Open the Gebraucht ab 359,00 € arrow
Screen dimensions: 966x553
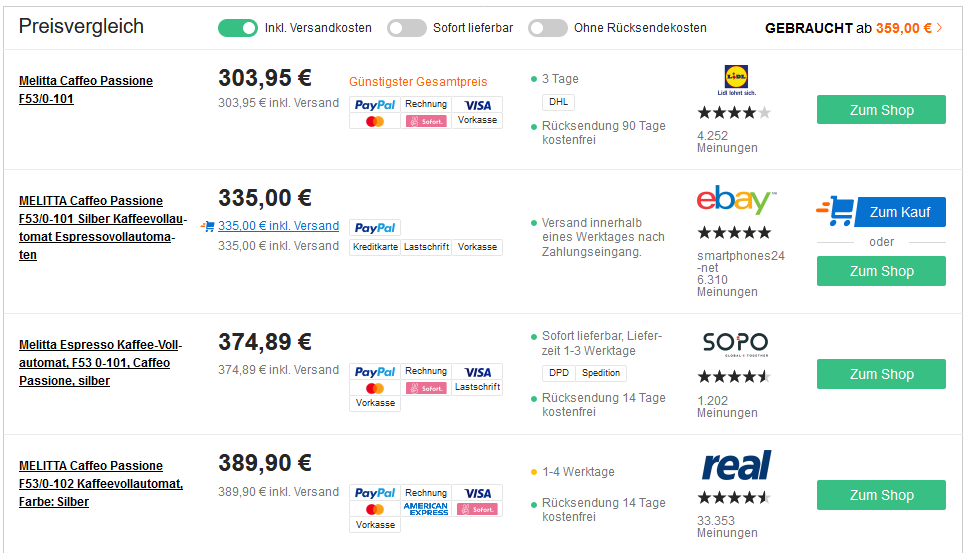pyautogui.click(x=939, y=28)
